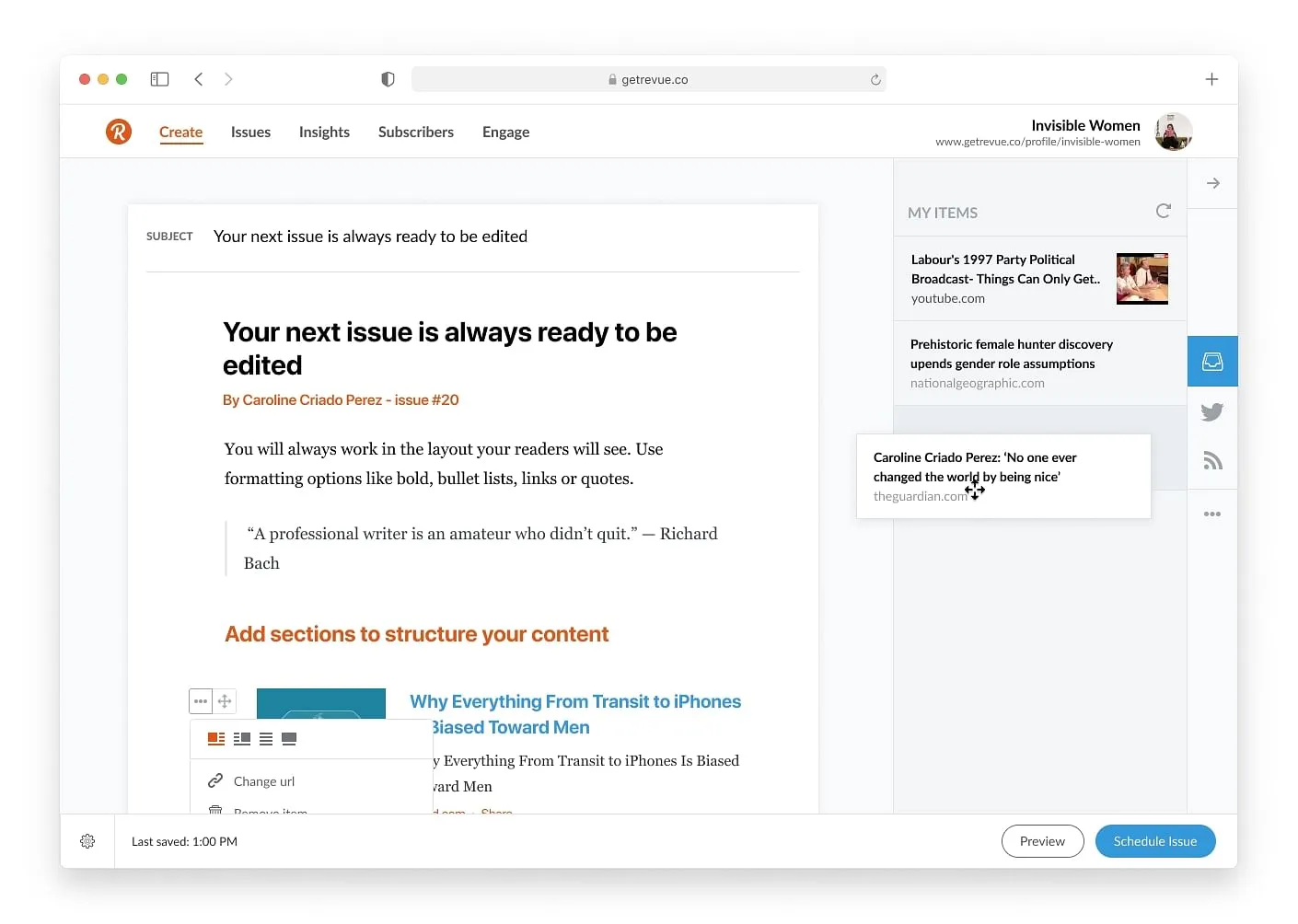Select the Prehistoric female hunter discovery item
This screenshot has height=924, width=1298.
[x=1040, y=364]
